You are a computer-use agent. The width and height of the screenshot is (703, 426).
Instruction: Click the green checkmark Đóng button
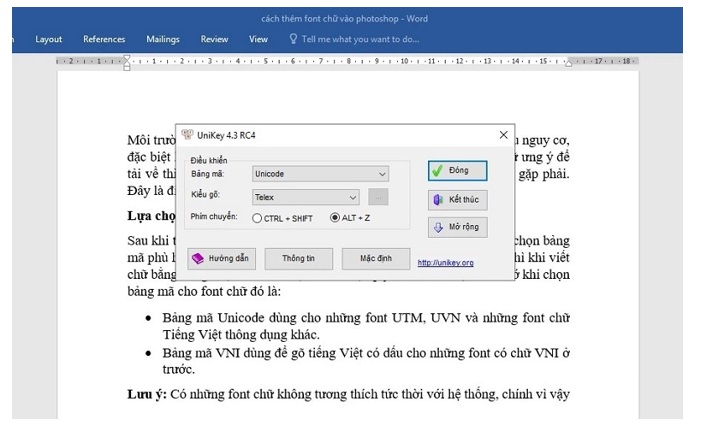(x=457, y=171)
